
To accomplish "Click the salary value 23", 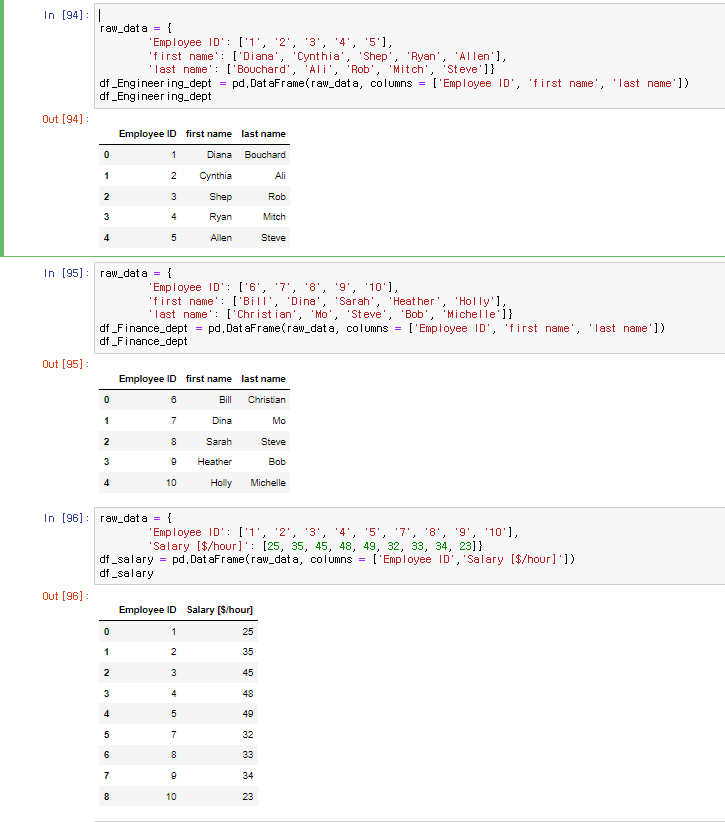I will click(x=248, y=796).
